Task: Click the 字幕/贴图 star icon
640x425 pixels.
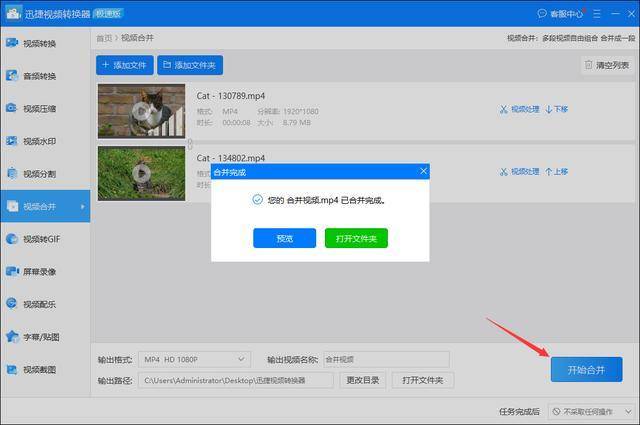Action: [12, 336]
